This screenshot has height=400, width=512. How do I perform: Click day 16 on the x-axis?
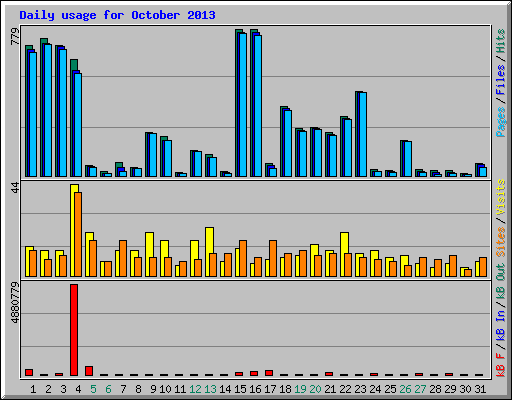255,389
